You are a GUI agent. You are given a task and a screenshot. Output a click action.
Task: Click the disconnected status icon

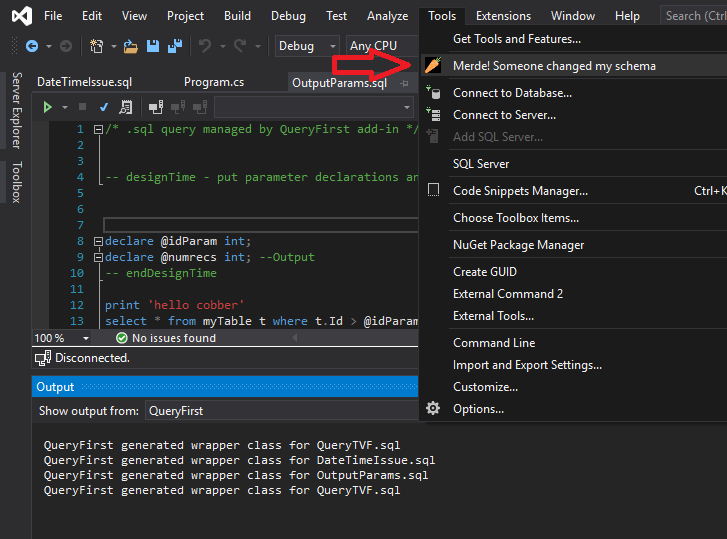click(43, 358)
